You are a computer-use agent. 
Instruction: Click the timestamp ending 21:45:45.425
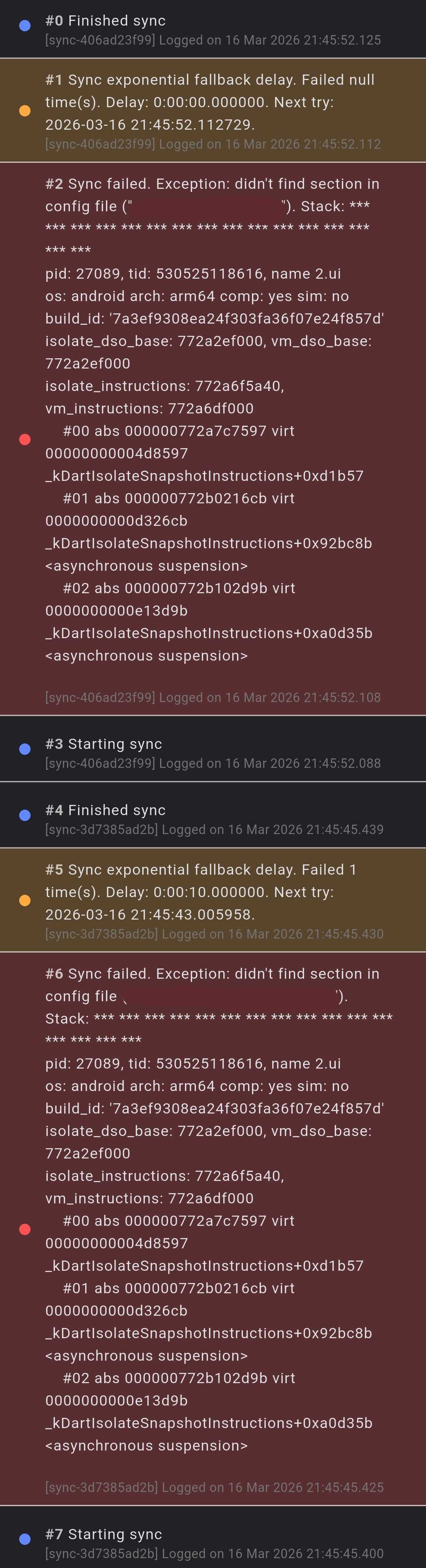click(215, 1488)
